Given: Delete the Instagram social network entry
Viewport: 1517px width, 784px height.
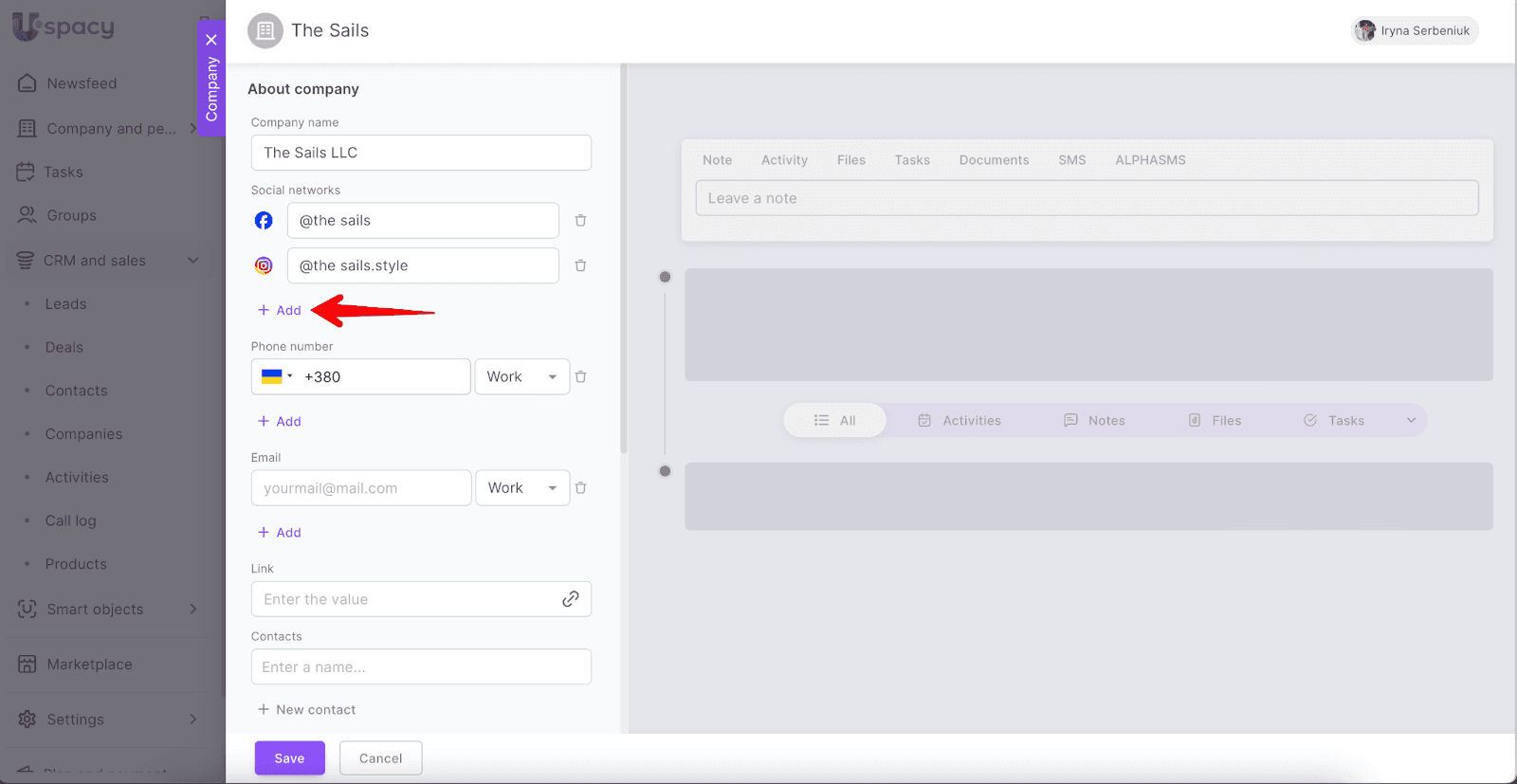Looking at the screenshot, I should coord(580,266).
